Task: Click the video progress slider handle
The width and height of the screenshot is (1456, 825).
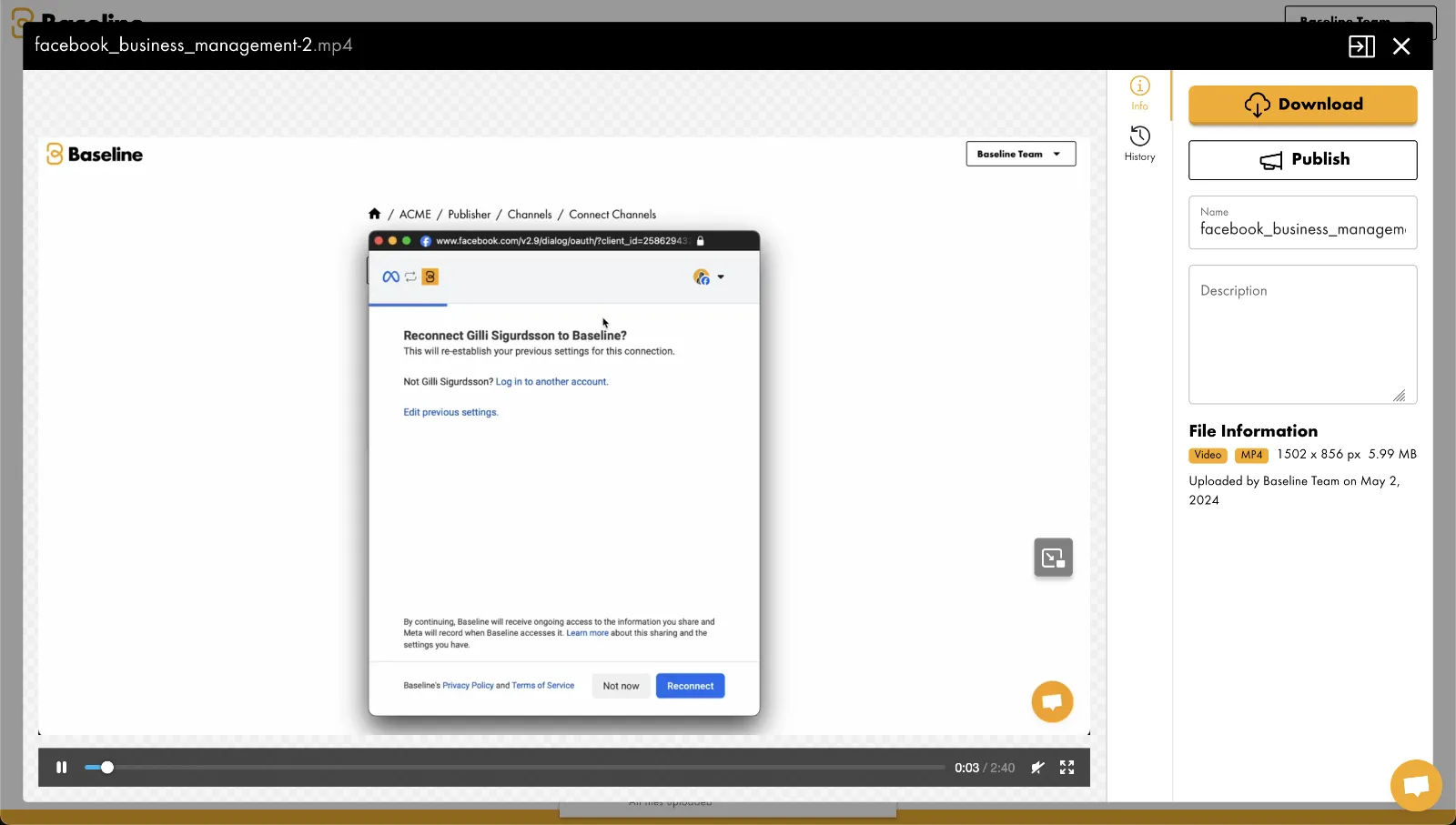Action: (x=107, y=768)
